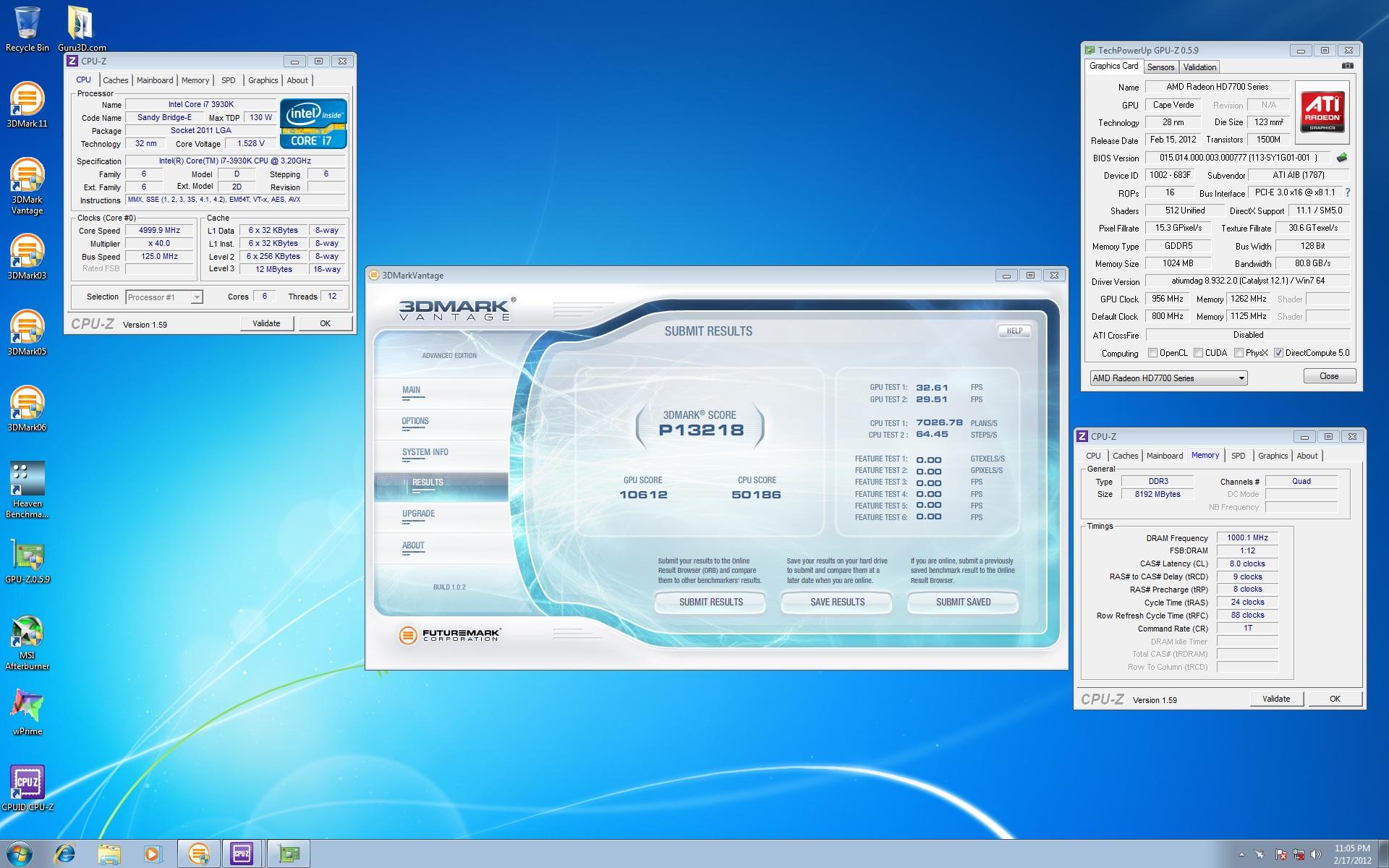Click OK in left CPU-Z window
The height and width of the screenshot is (868, 1389).
tap(326, 323)
